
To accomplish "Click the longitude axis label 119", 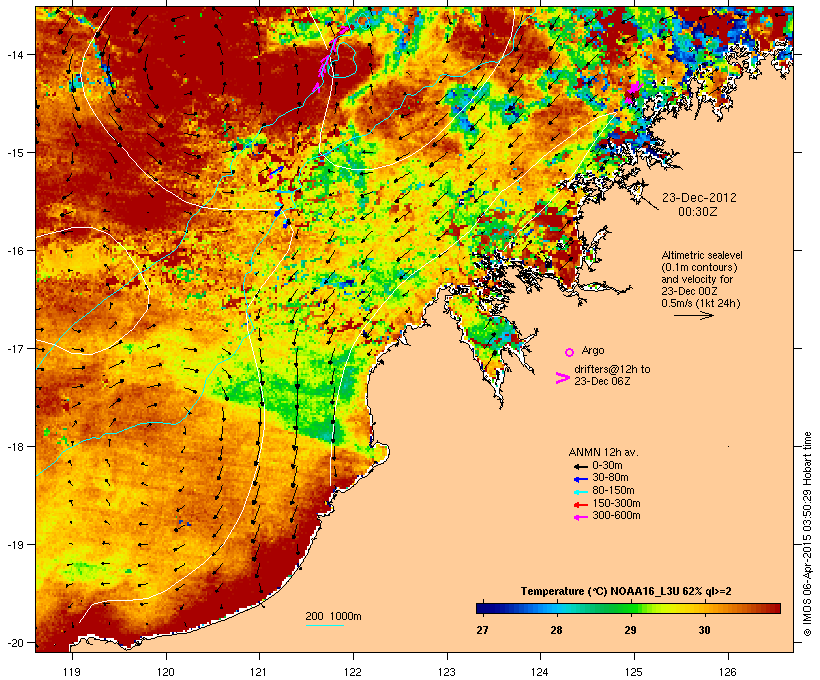I will pos(72,672).
